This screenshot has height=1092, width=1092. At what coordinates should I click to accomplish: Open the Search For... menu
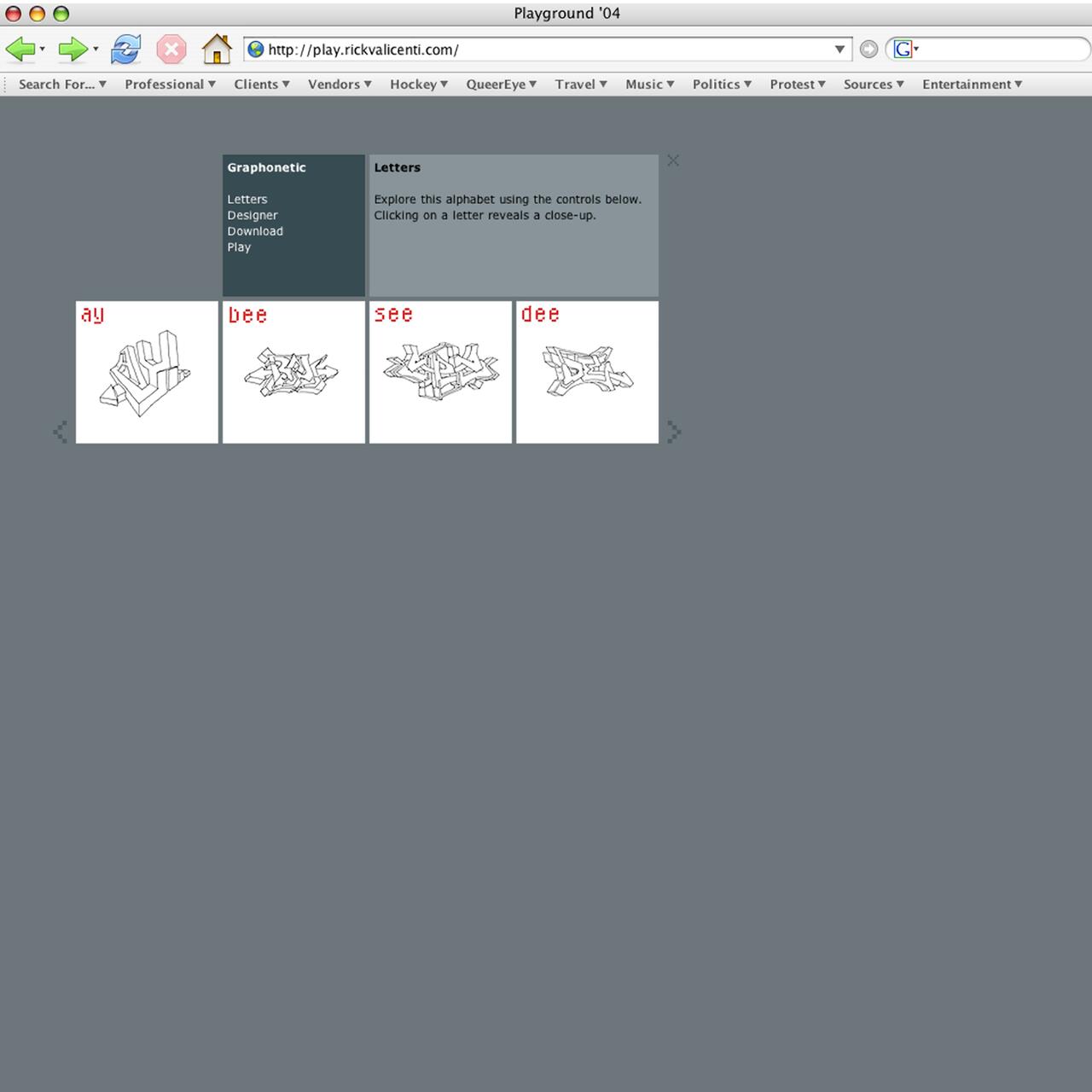pos(60,84)
